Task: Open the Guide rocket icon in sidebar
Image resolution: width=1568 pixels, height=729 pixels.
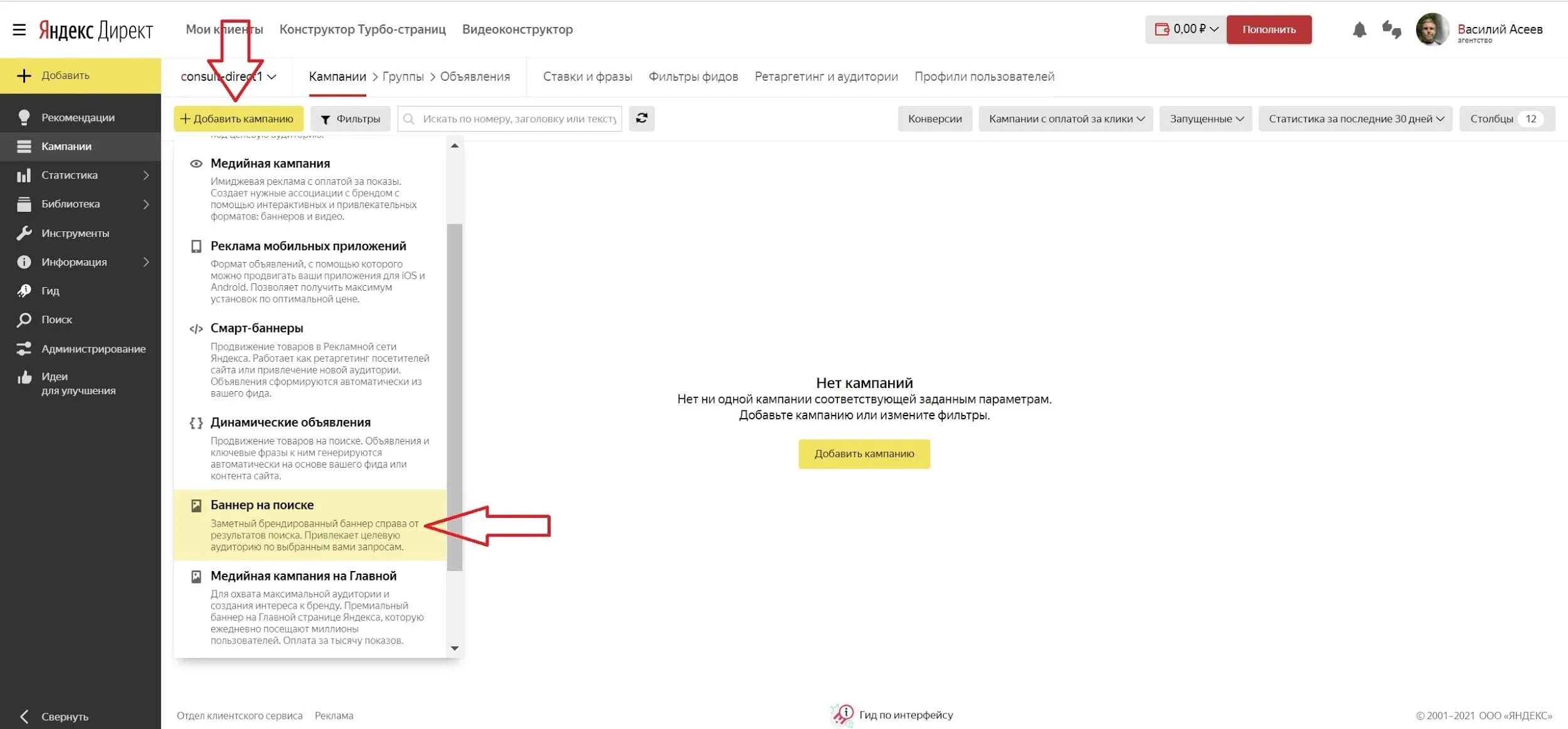Action: click(x=24, y=291)
